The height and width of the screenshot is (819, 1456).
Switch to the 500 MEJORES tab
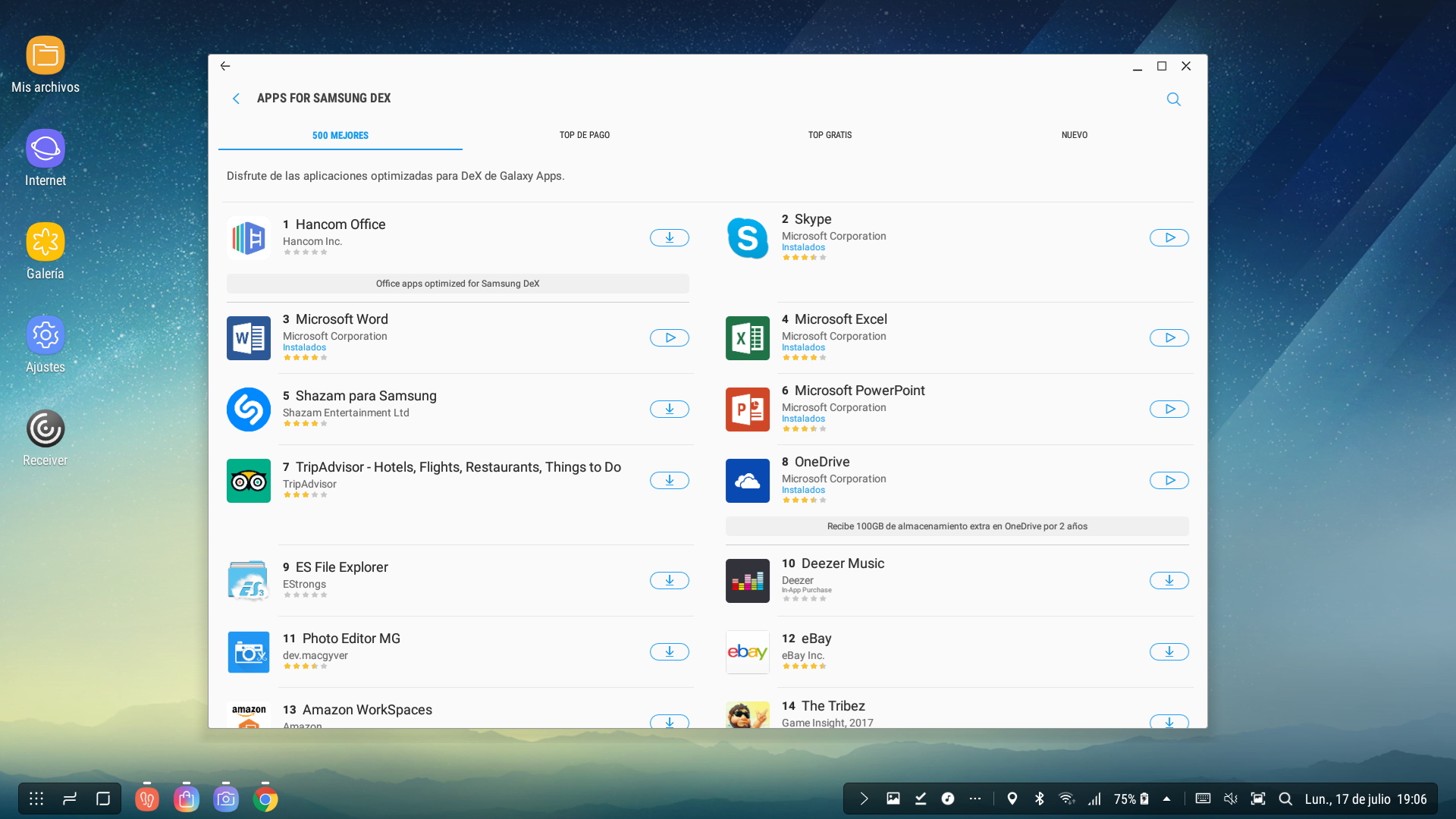pyautogui.click(x=340, y=136)
